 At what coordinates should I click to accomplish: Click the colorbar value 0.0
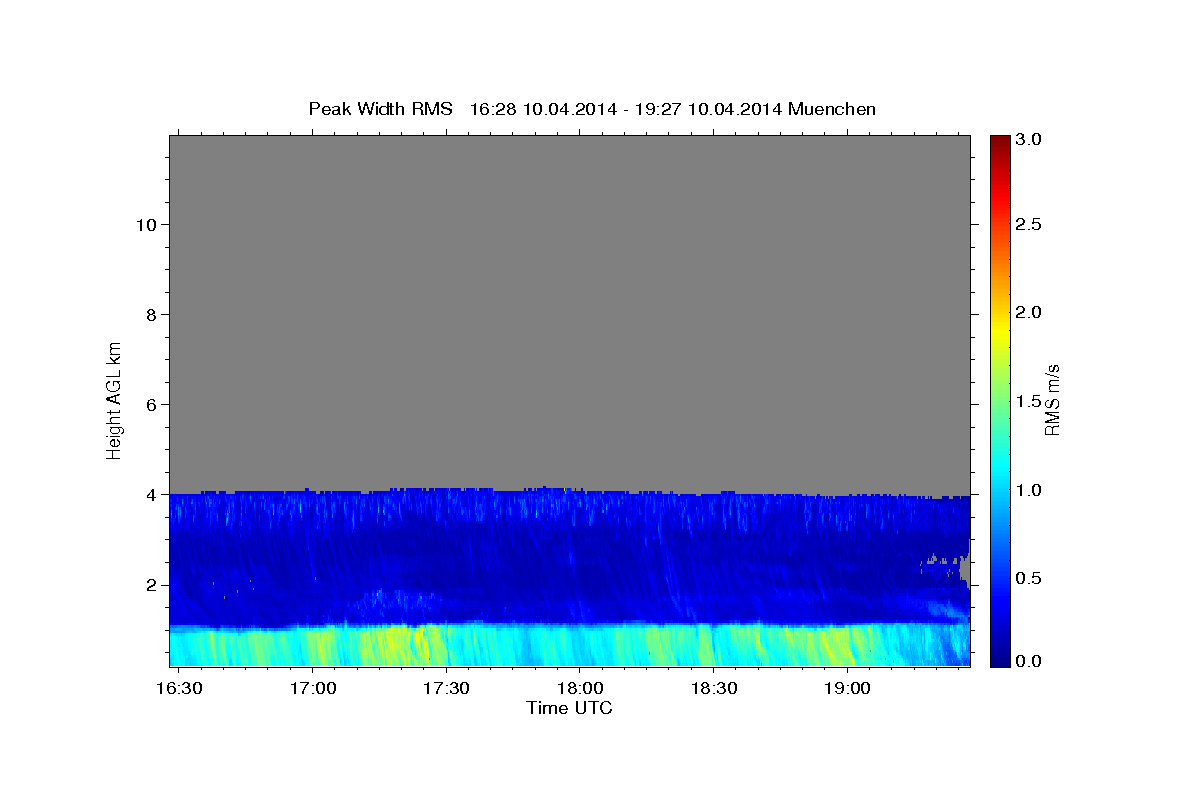tap(1027, 660)
